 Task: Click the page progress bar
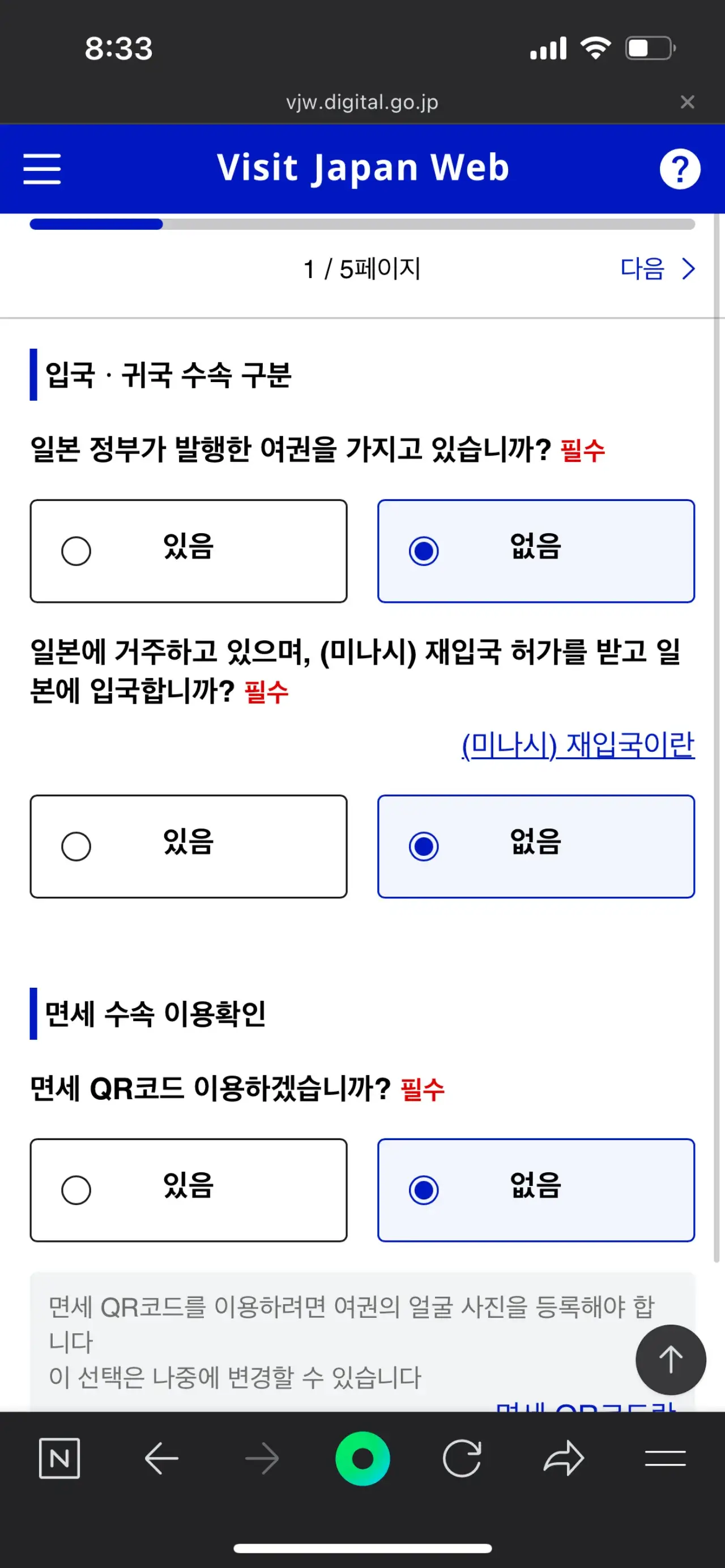click(362, 224)
